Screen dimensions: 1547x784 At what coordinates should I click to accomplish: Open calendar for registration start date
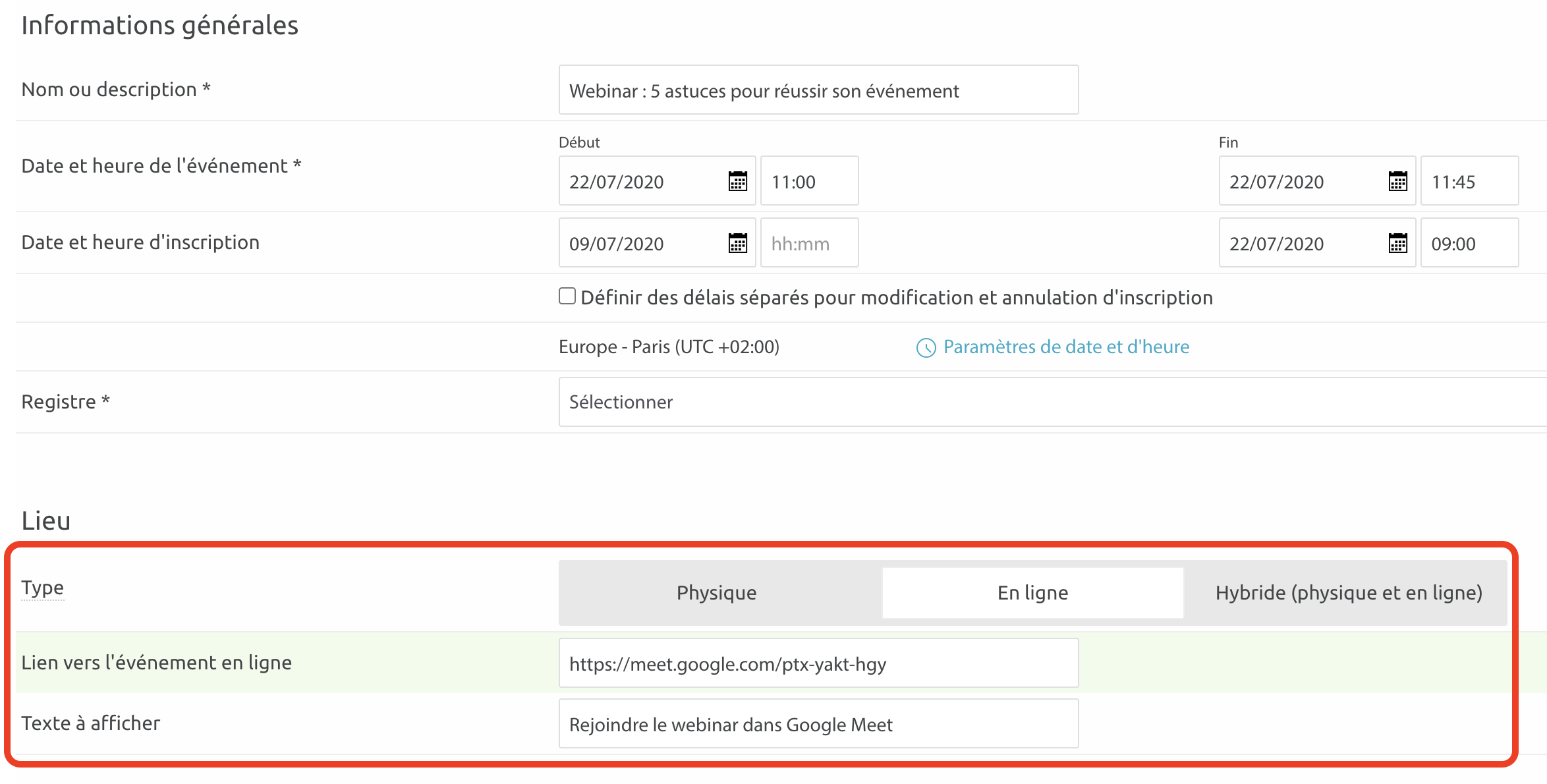tap(738, 243)
